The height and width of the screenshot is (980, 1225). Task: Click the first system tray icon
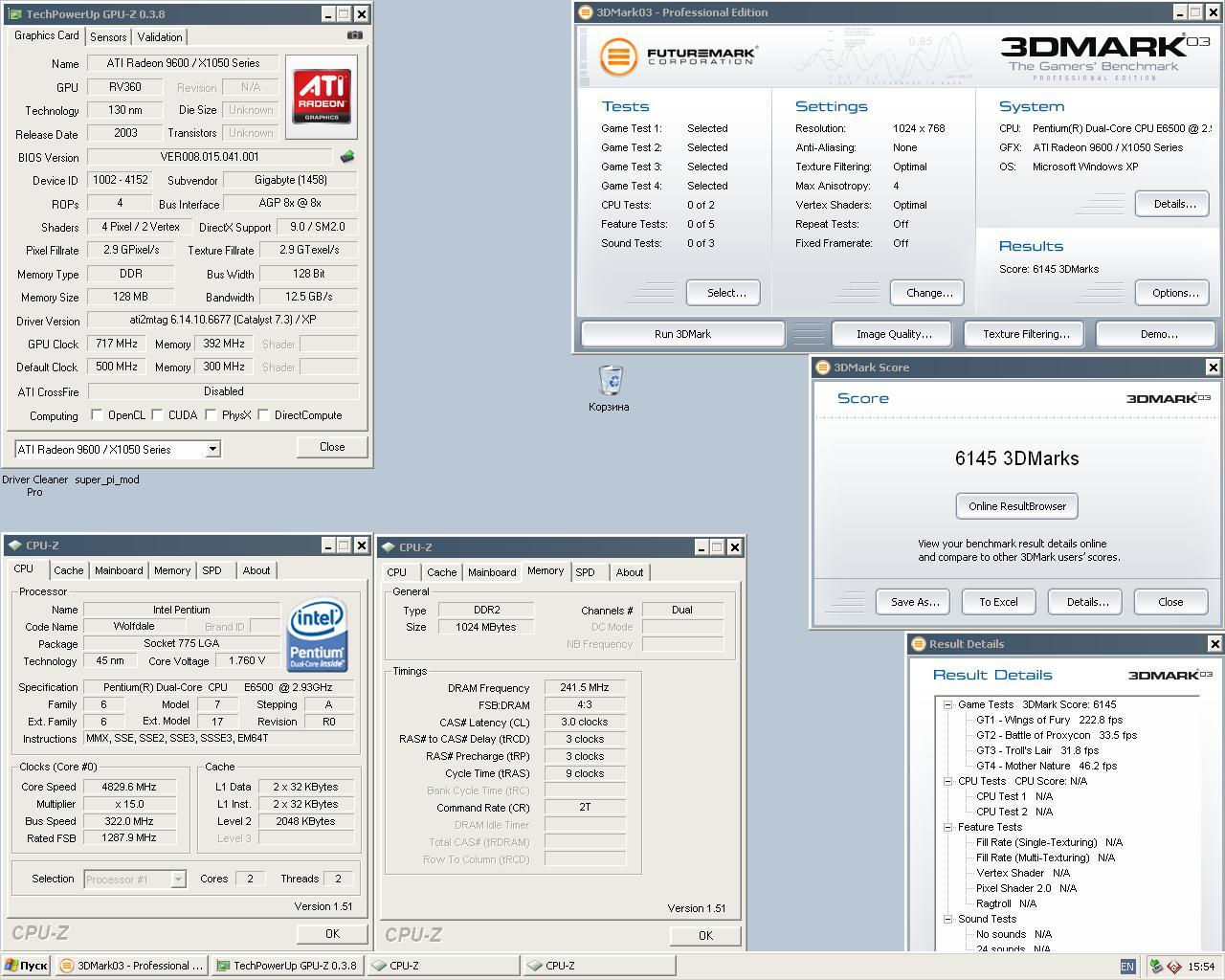[1156, 967]
